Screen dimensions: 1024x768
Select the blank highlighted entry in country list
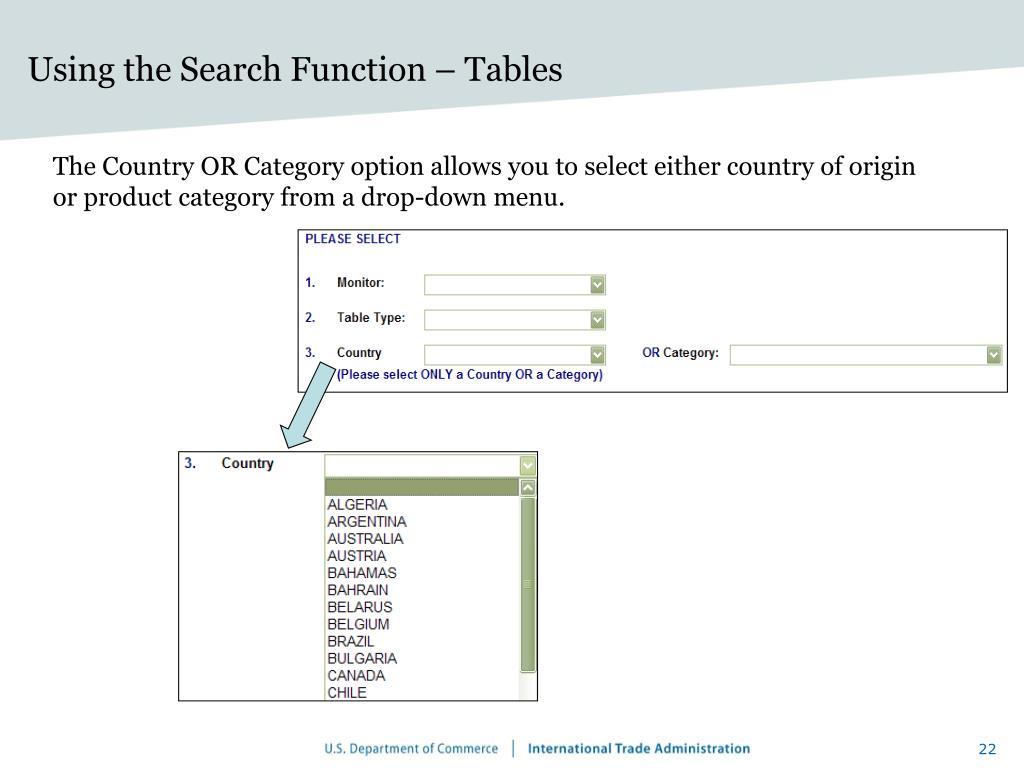(422, 487)
